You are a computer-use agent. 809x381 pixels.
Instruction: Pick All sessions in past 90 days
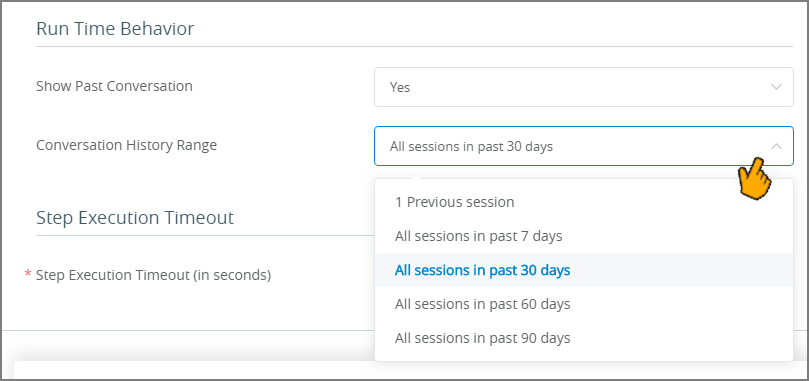584,338
